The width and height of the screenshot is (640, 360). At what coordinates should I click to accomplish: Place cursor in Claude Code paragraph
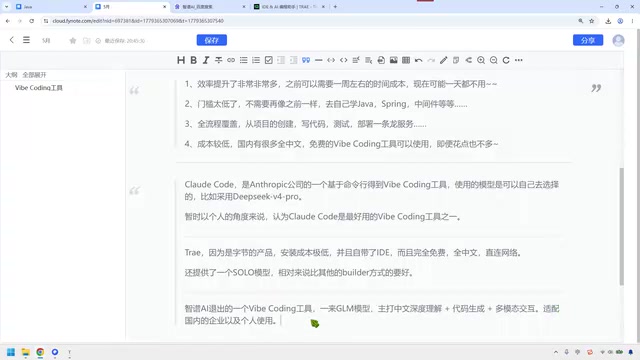click(371, 190)
